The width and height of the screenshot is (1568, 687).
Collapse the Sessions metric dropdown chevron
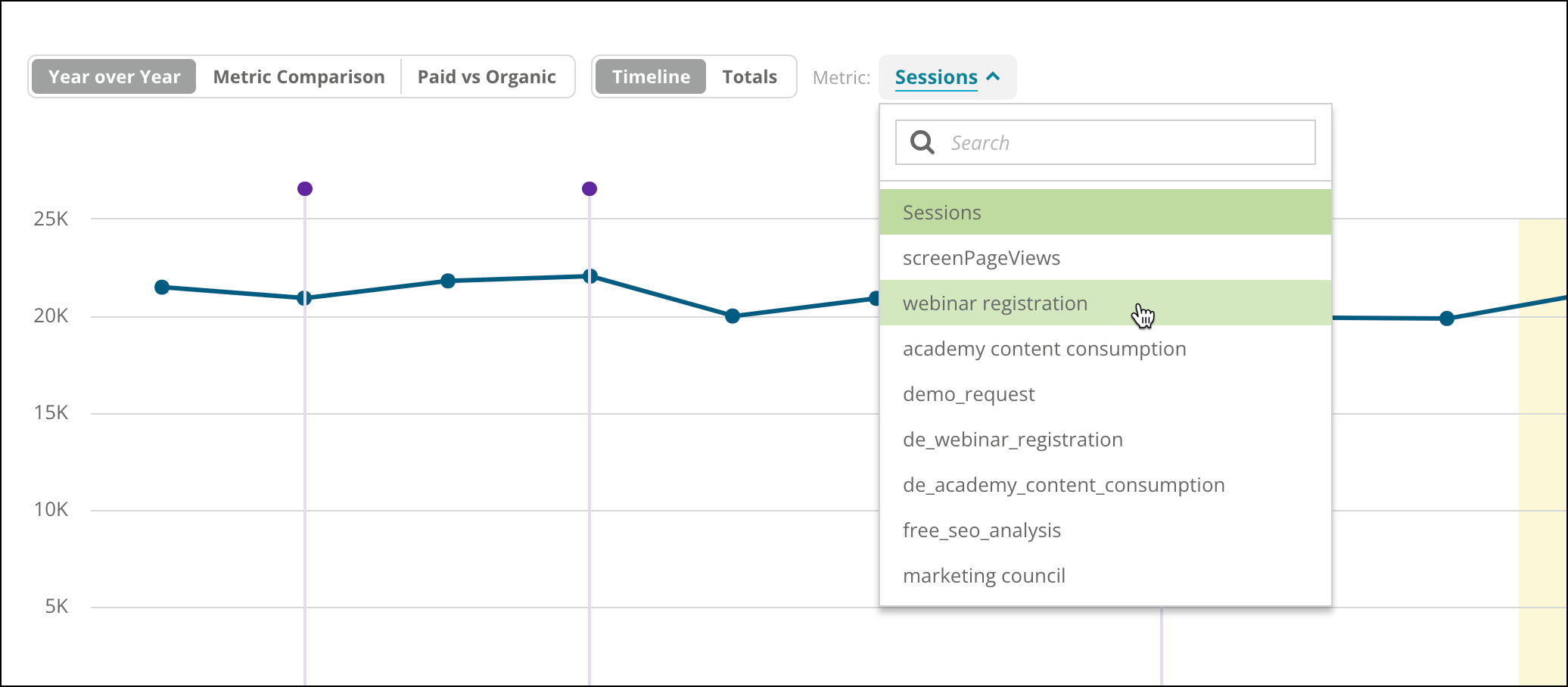[994, 76]
